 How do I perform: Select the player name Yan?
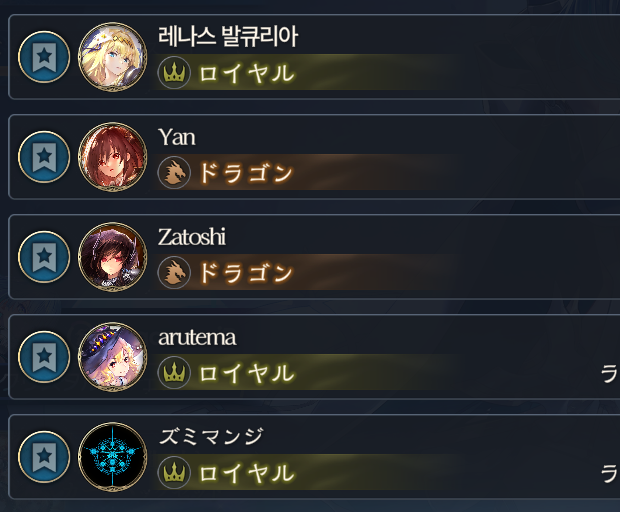tap(177, 138)
